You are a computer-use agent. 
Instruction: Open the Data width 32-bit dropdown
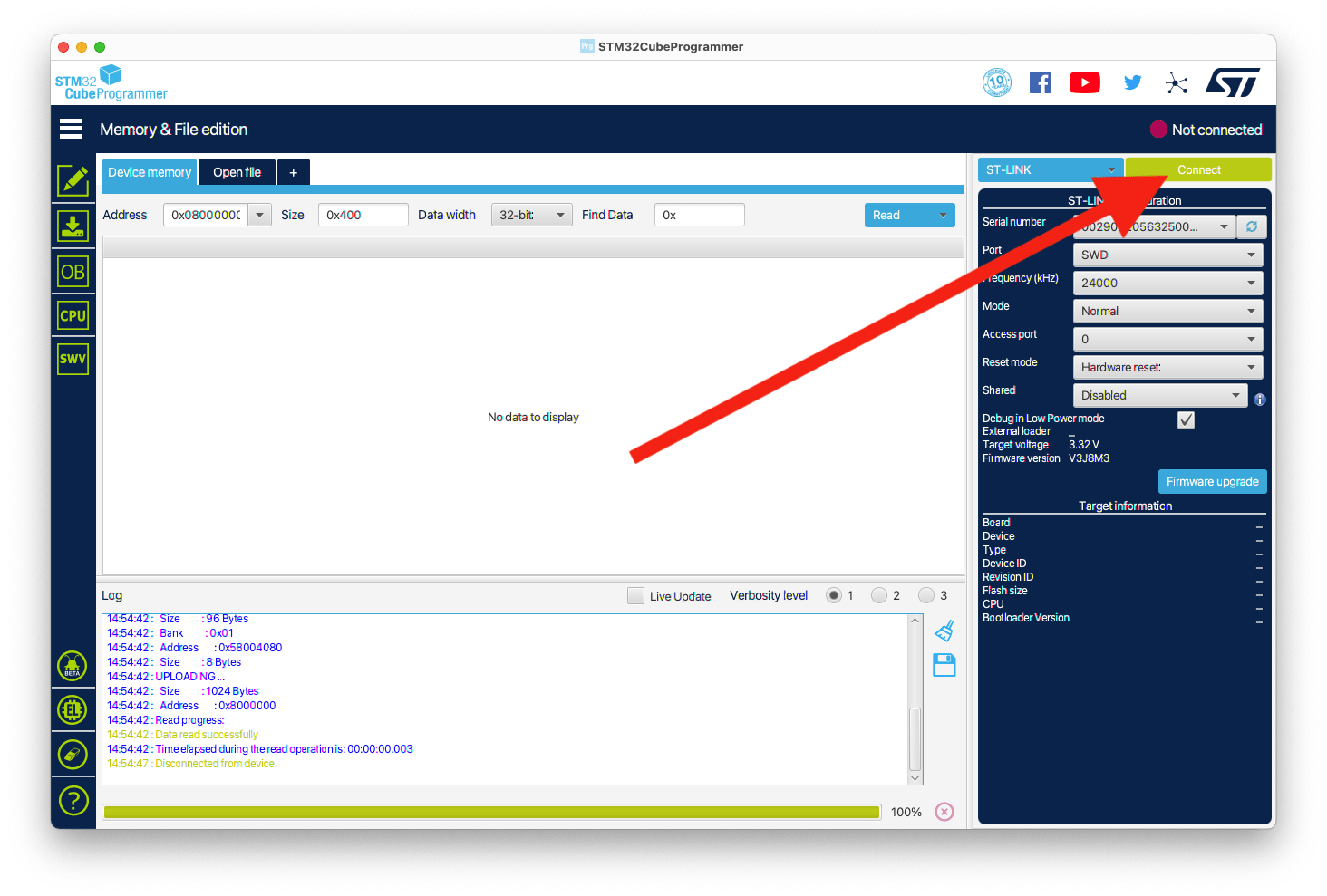(x=532, y=215)
